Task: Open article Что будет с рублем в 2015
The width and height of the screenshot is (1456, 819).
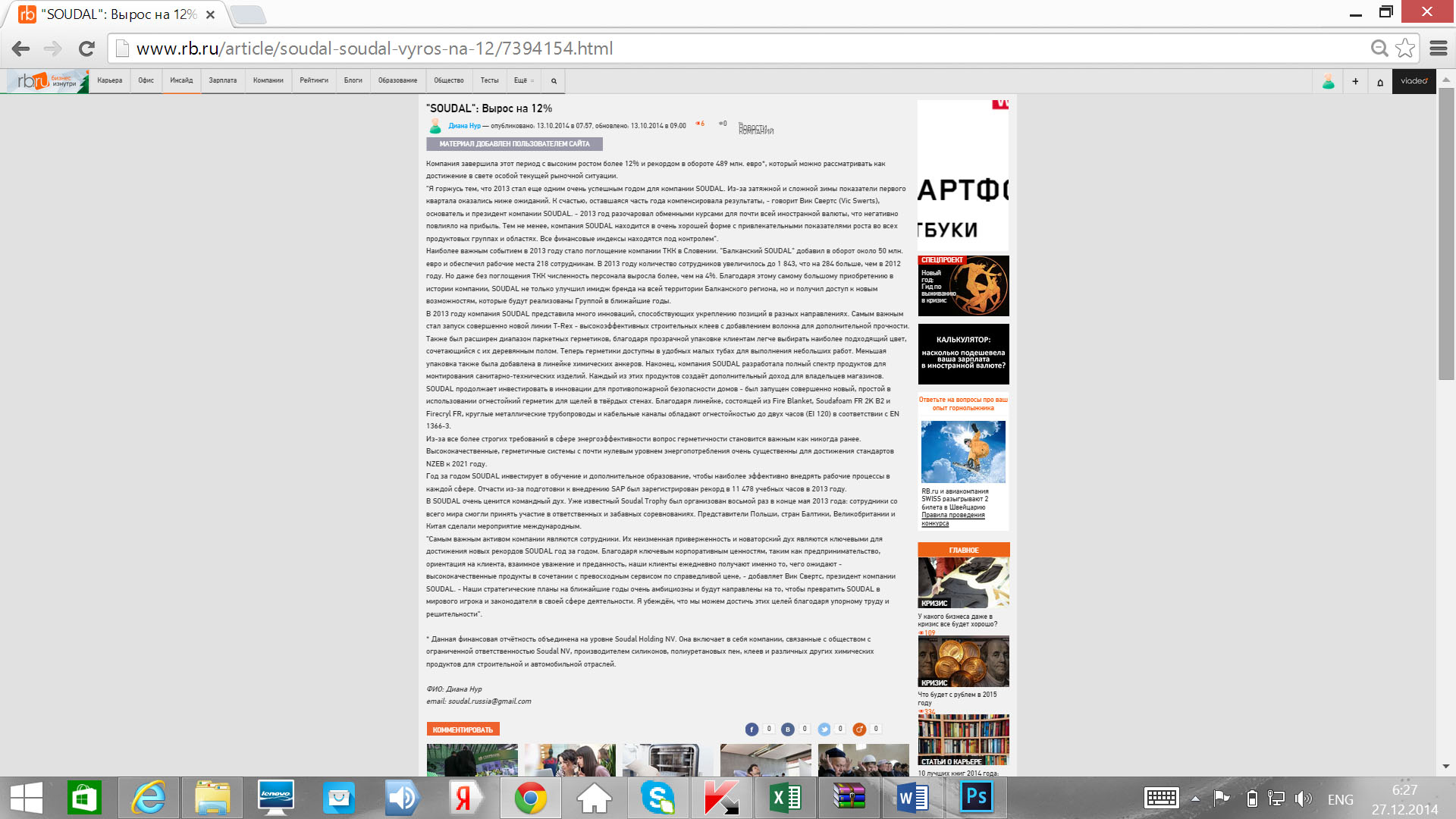Action: 957,698
